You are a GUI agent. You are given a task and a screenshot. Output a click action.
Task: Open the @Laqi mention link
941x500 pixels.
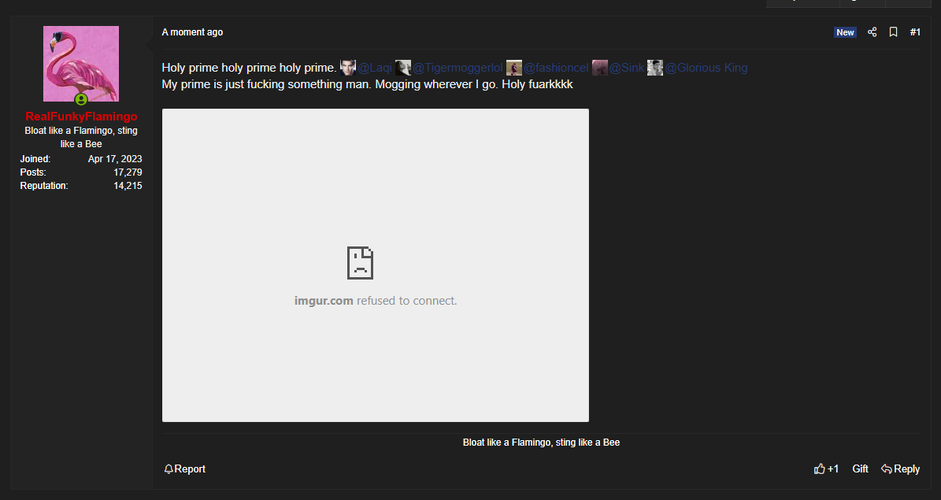376,68
